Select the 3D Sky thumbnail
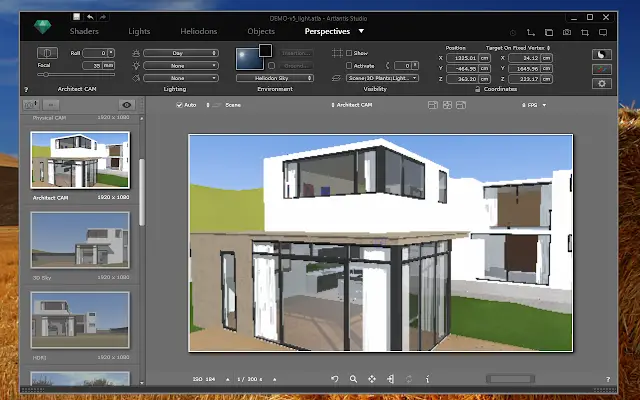The image size is (640, 400). (80, 240)
